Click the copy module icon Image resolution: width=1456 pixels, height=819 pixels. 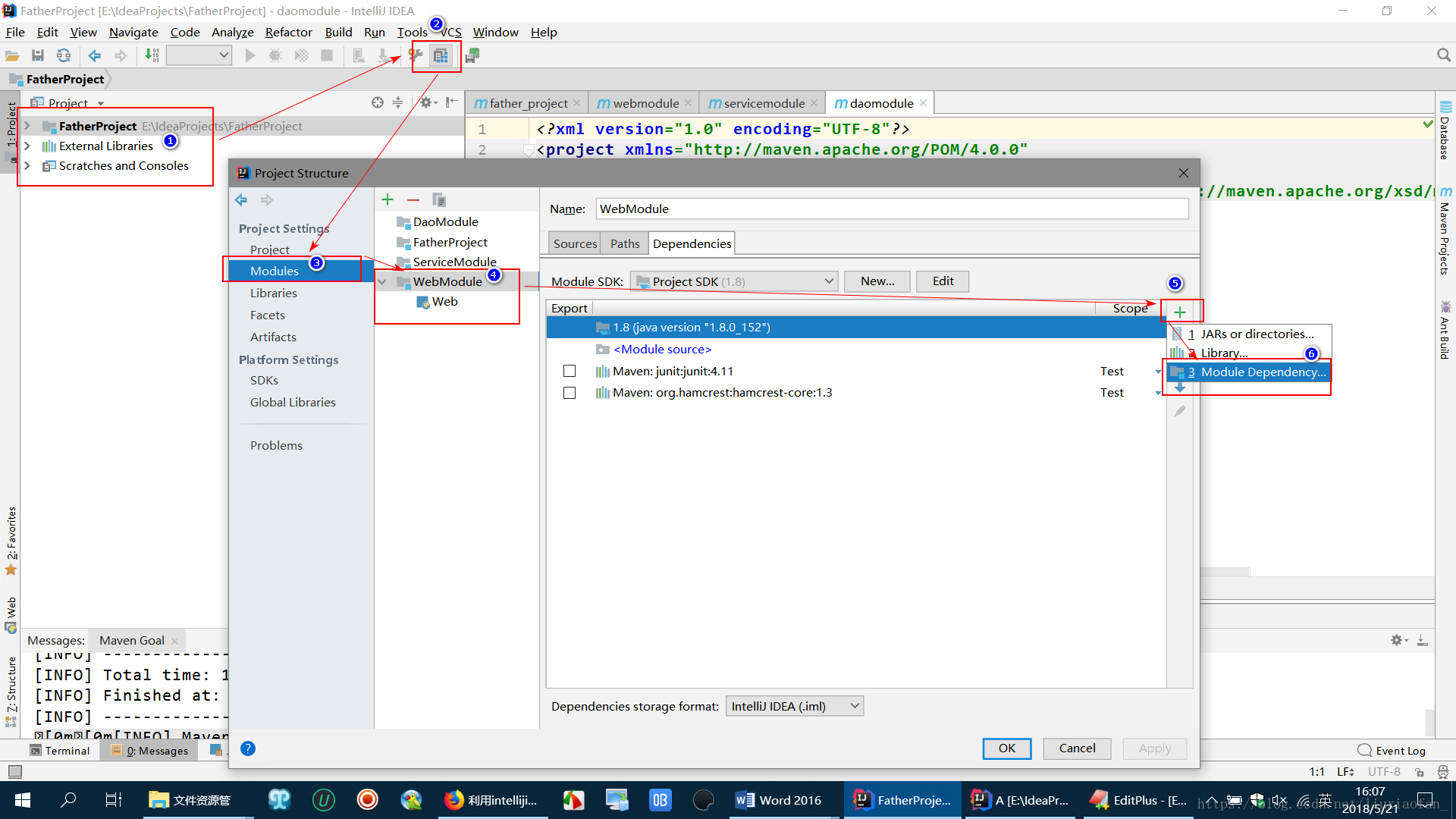point(438,199)
